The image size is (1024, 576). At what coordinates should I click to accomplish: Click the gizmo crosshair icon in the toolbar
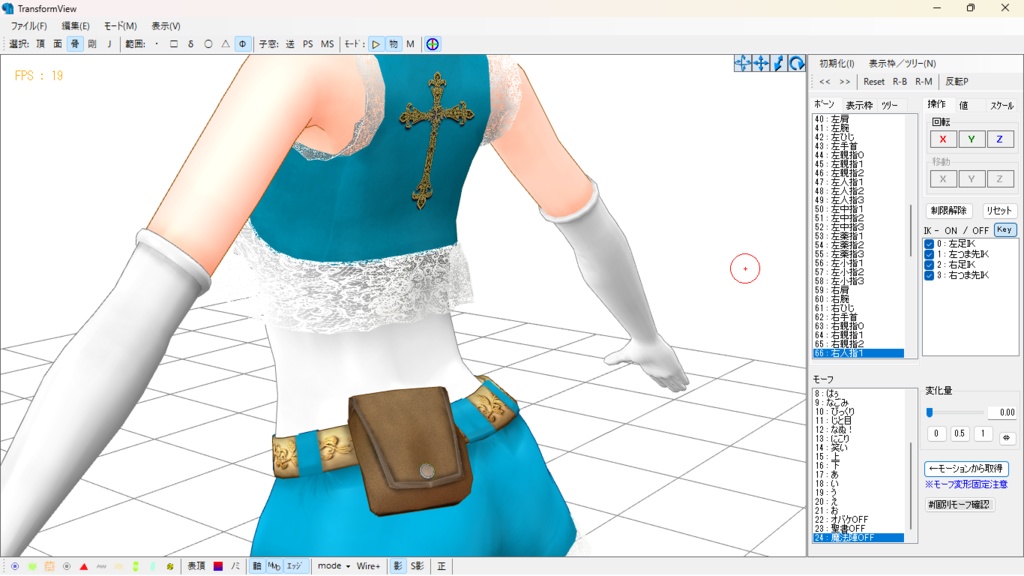432,44
